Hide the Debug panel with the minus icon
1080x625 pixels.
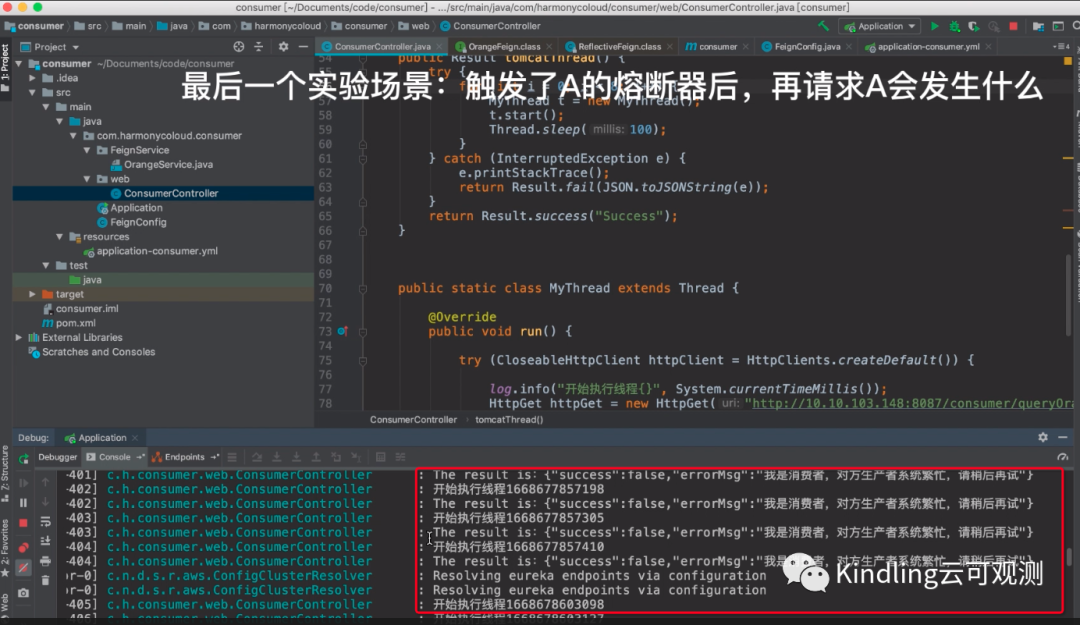[x=1063, y=438]
